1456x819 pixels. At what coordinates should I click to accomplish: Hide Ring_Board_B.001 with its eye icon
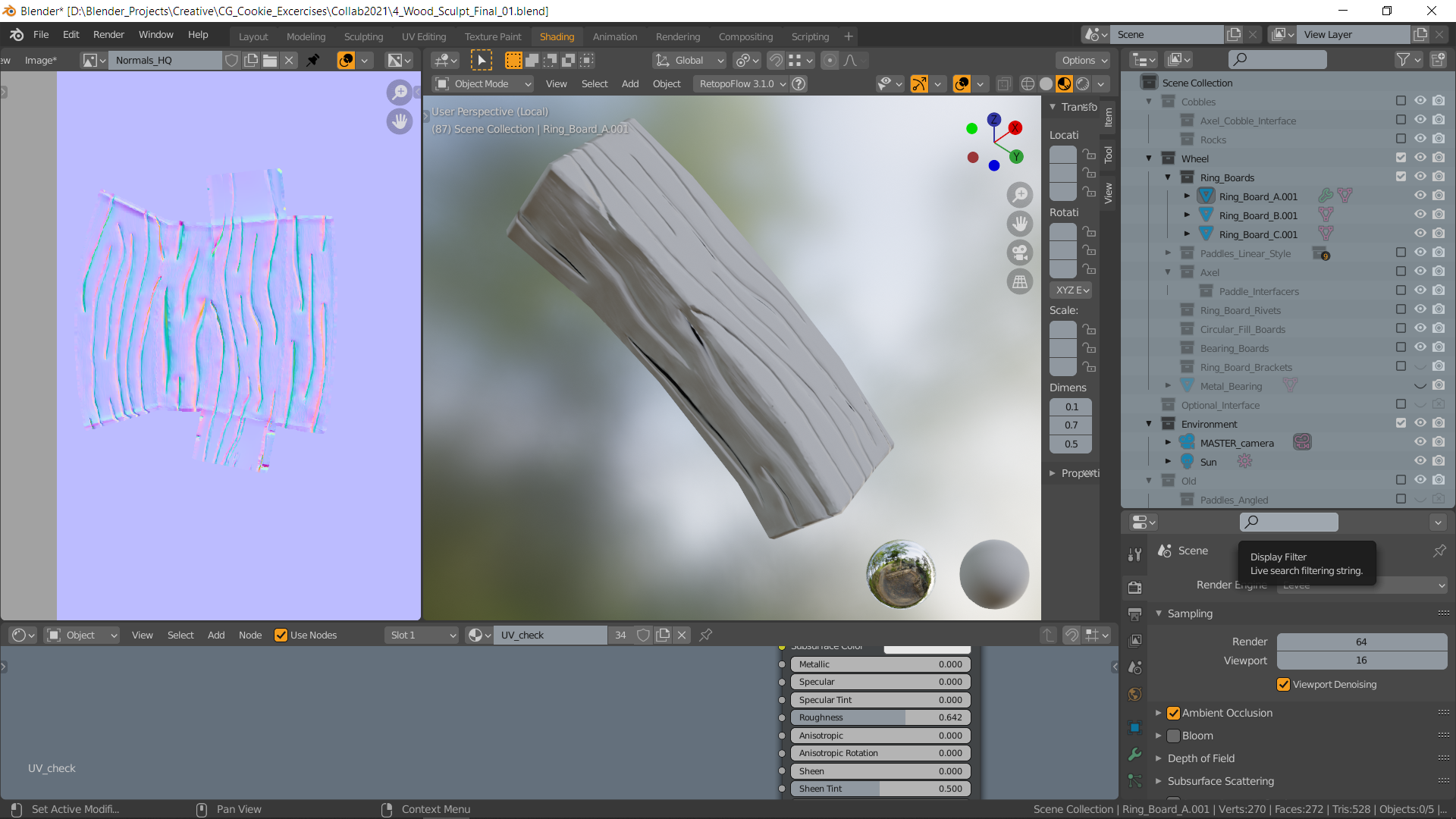click(1420, 215)
